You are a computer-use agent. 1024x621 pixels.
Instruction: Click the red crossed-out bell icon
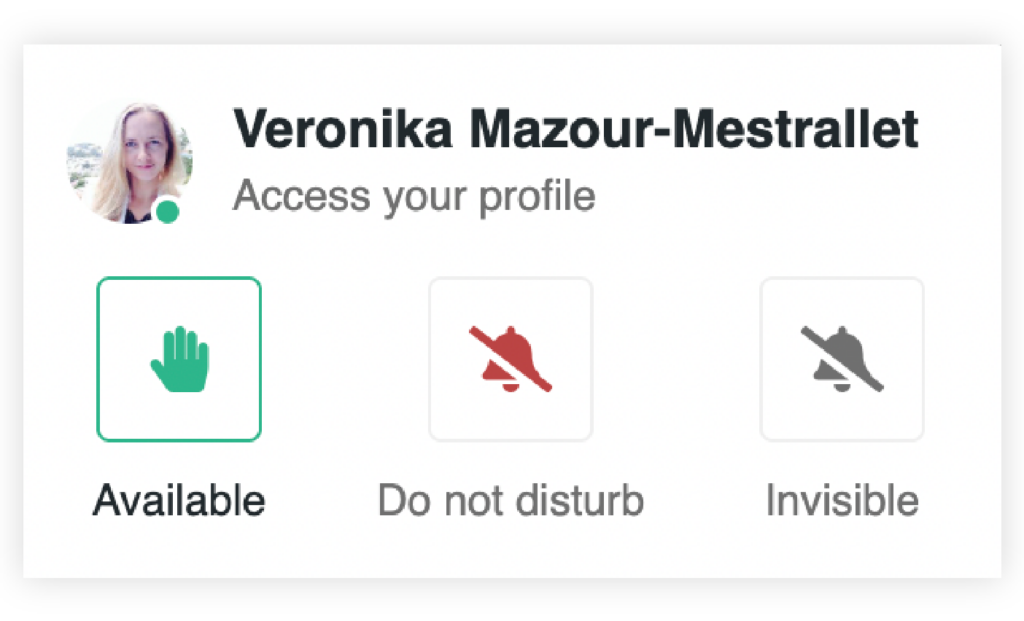coord(511,360)
